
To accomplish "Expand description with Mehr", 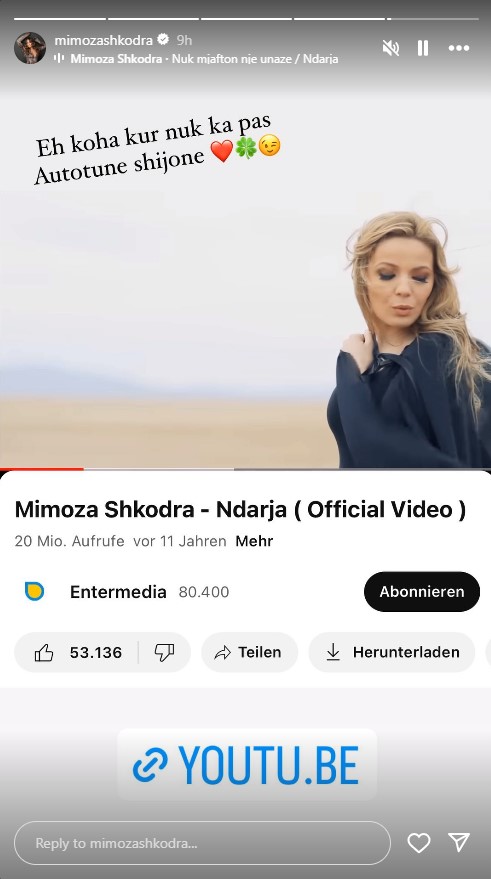I will pos(254,541).
